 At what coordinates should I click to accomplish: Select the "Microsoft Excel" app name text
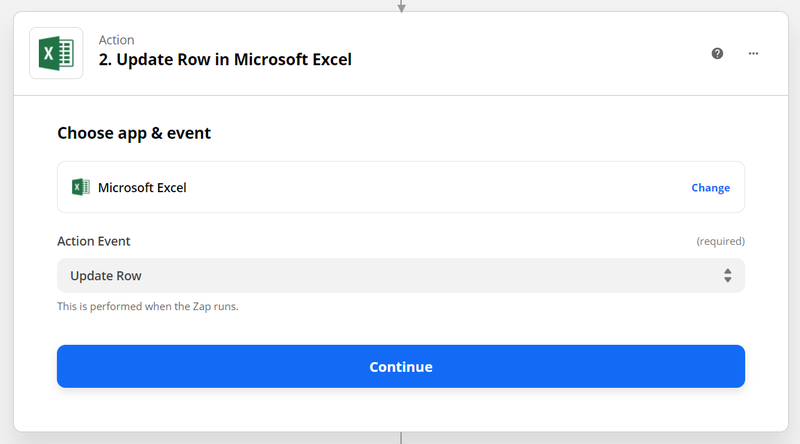pos(142,187)
